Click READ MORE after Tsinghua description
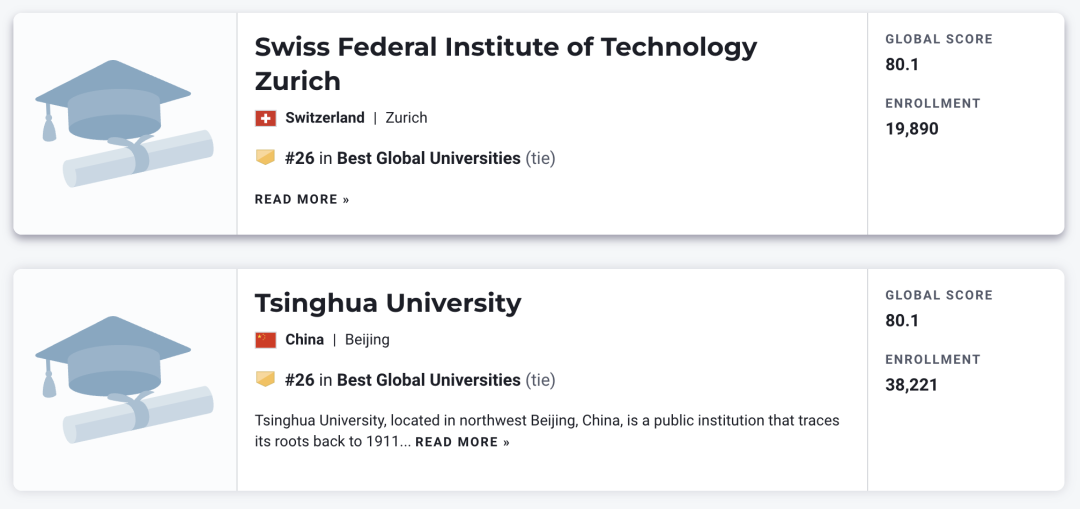 coord(462,442)
